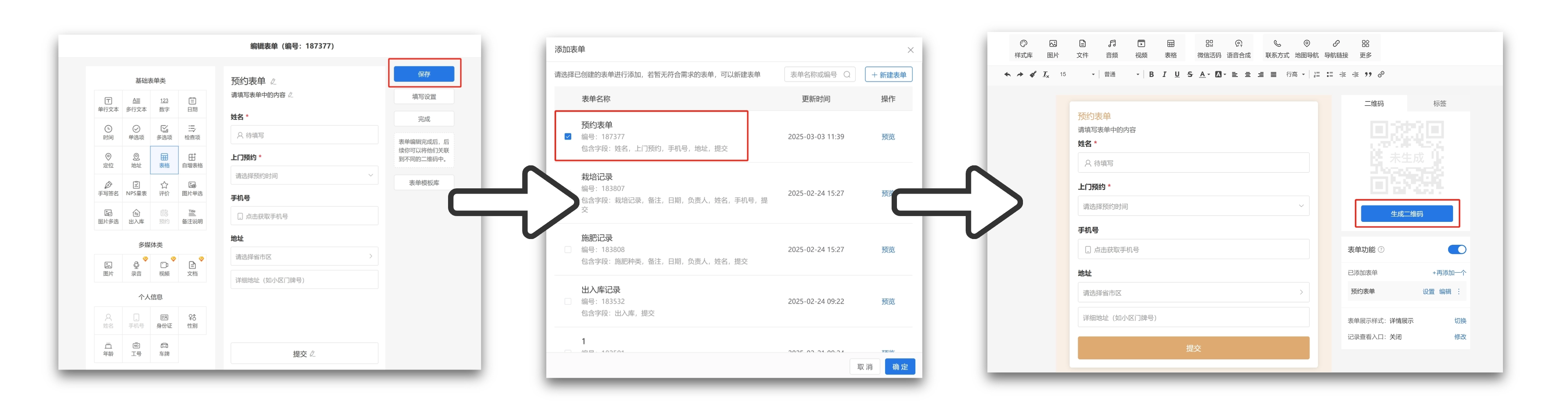This screenshot has height=413, width=1568.
Task: Insert 地图导航 map navigation component
Action: coord(1306,47)
